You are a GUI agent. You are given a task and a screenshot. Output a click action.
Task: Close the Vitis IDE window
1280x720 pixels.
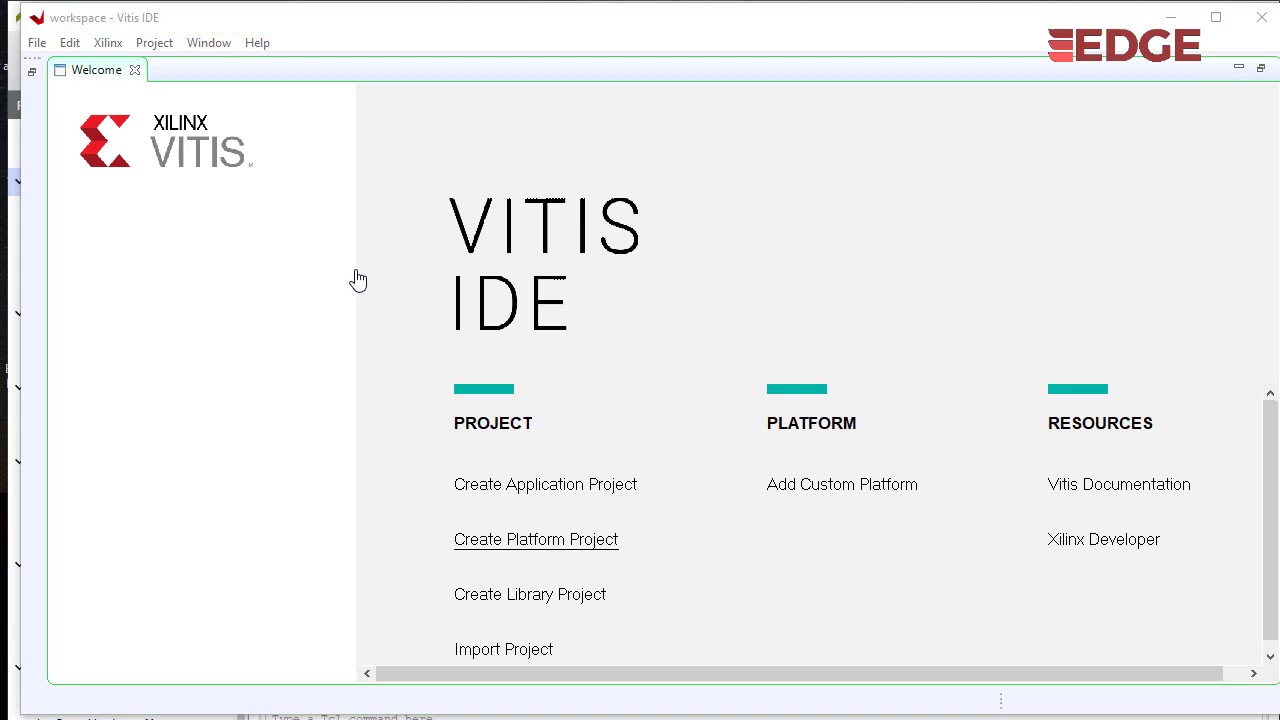click(1261, 17)
